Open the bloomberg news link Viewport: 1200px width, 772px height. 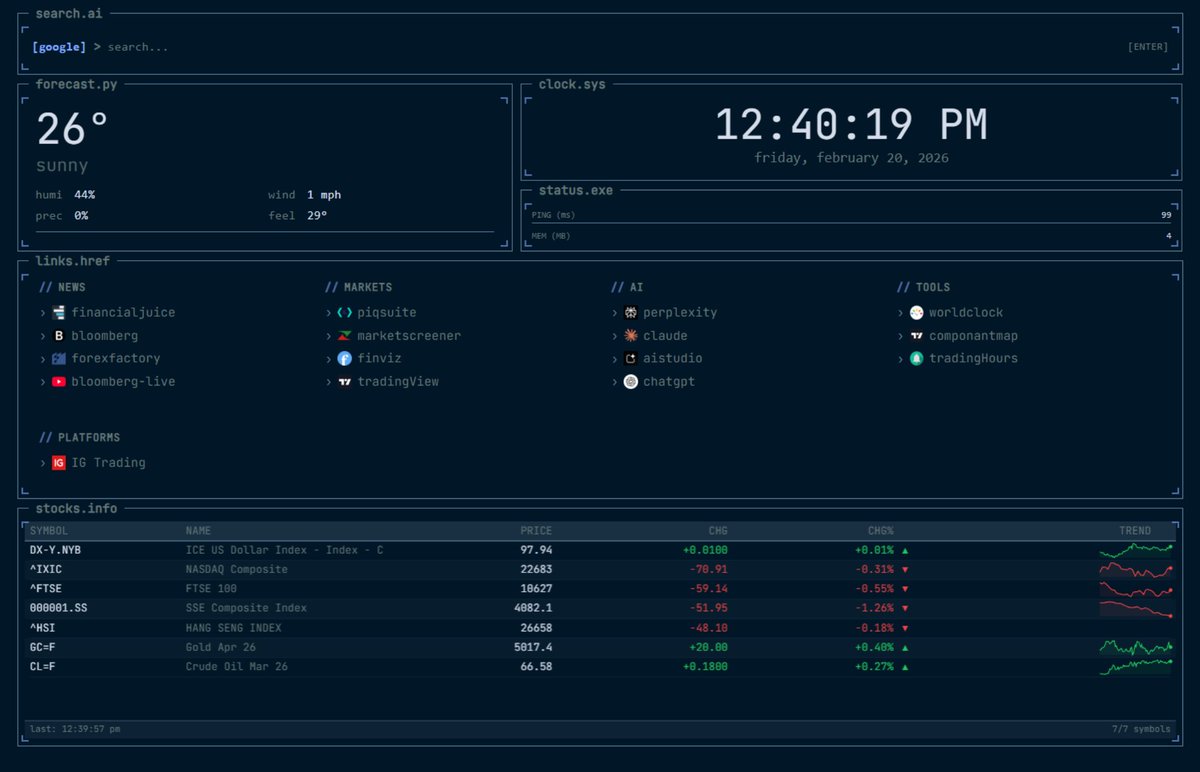[105, 336]
